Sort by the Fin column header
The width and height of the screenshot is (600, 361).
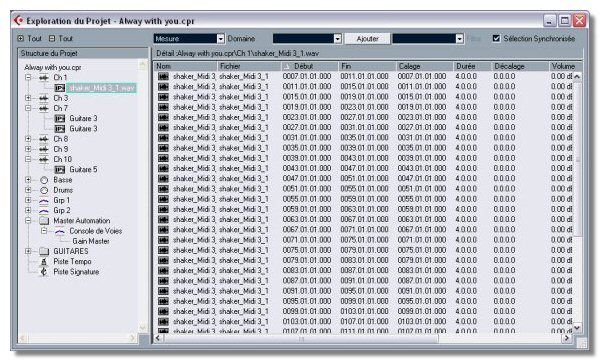coord(367,67)
